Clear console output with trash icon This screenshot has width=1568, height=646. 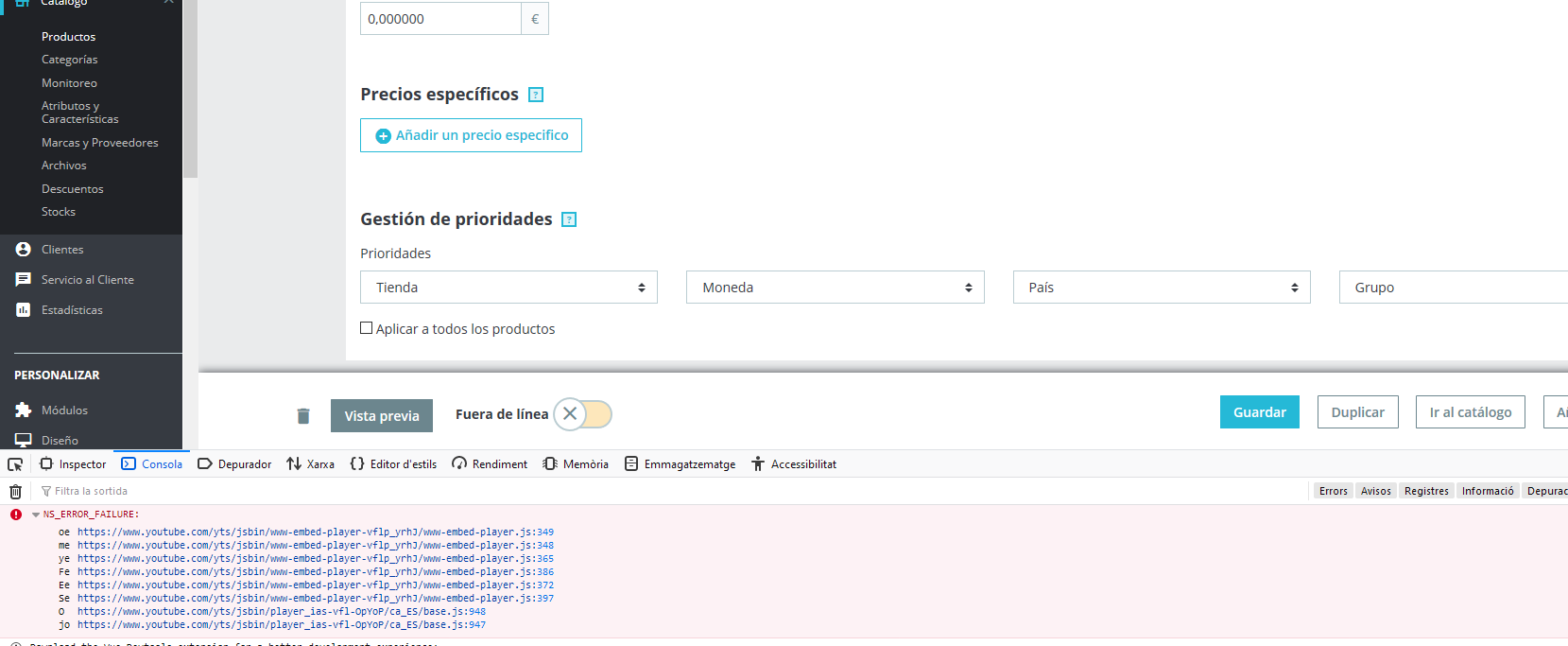click(x=15, y=492)
